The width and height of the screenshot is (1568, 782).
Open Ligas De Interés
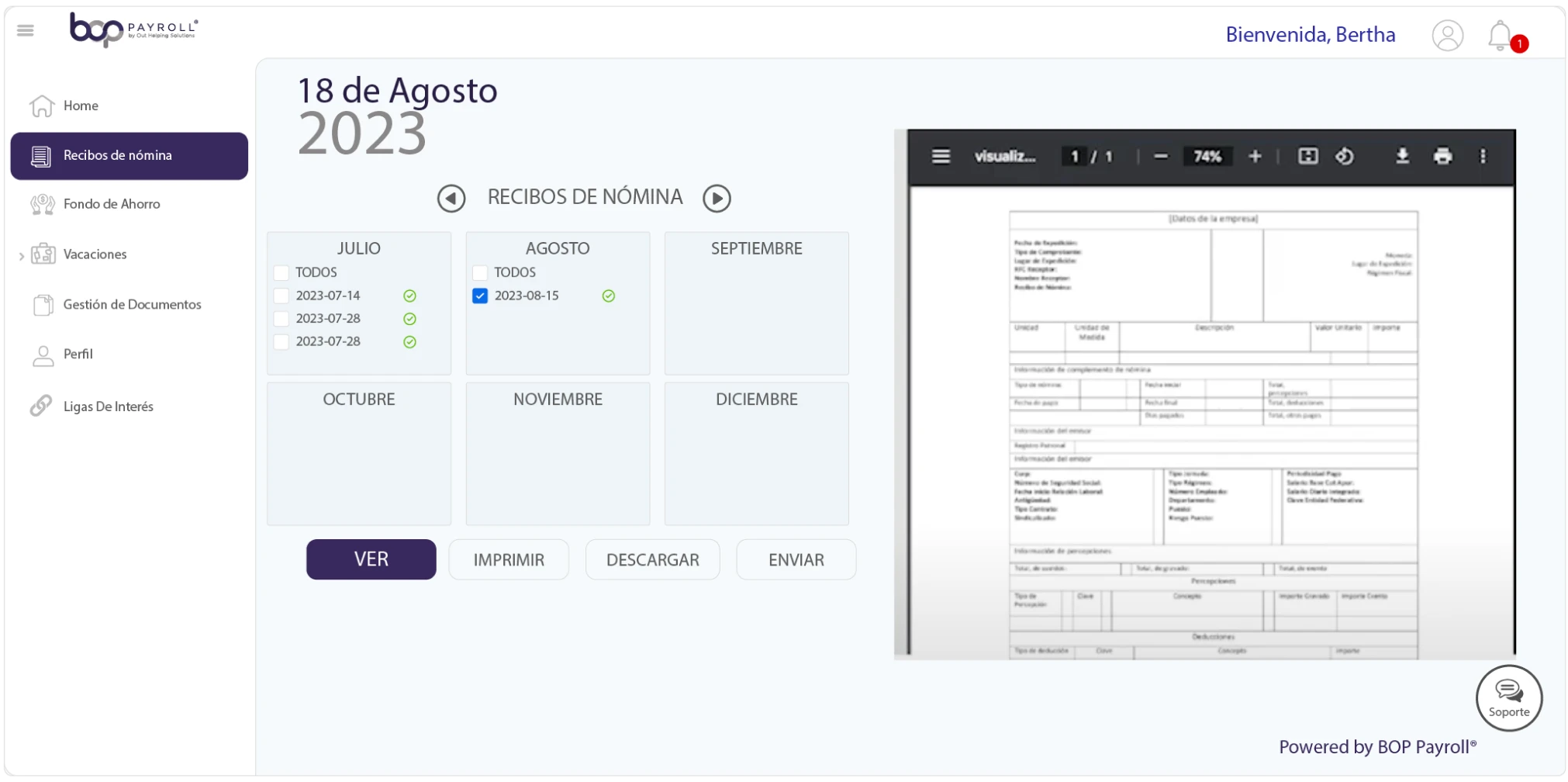coord(108,407)
